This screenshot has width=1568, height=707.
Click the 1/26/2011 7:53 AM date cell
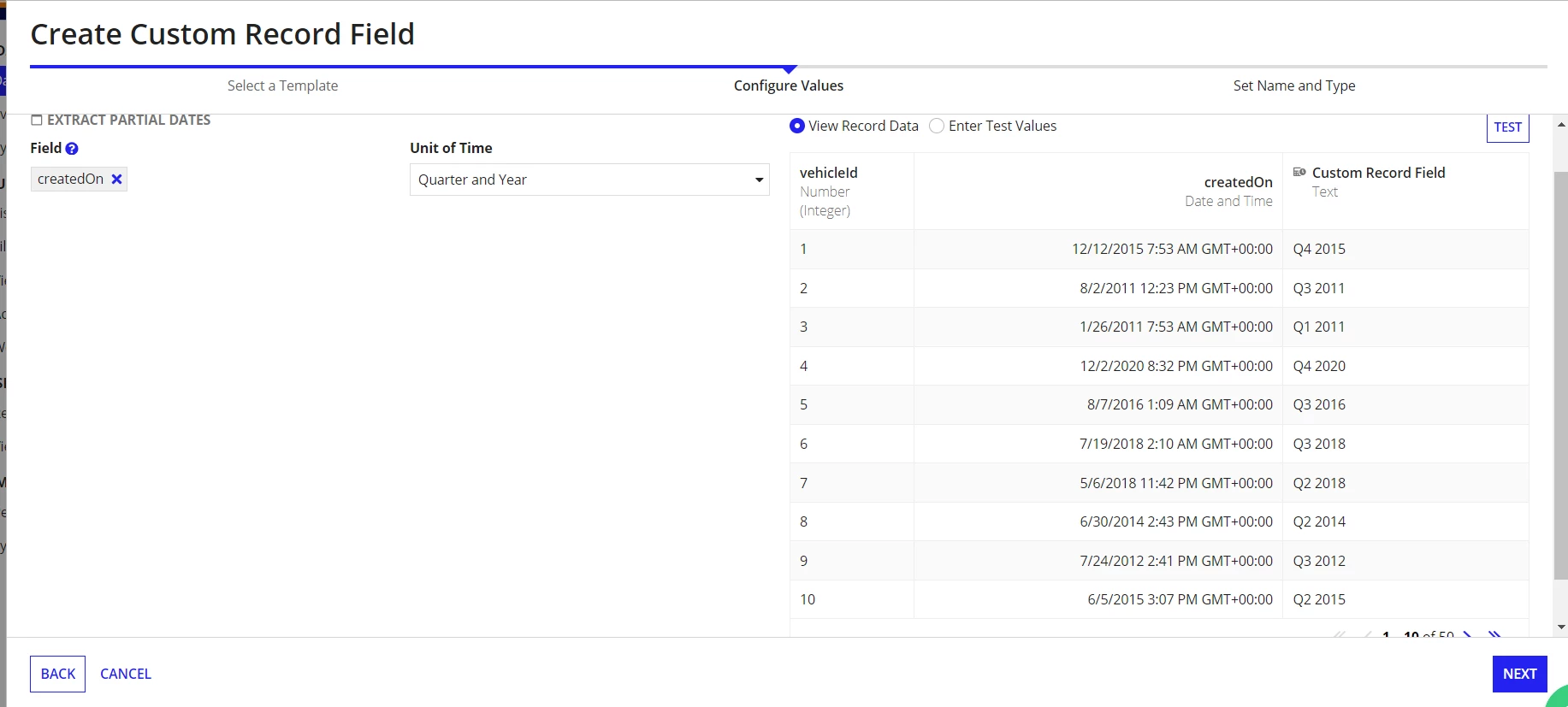(x=1098, y=327)
